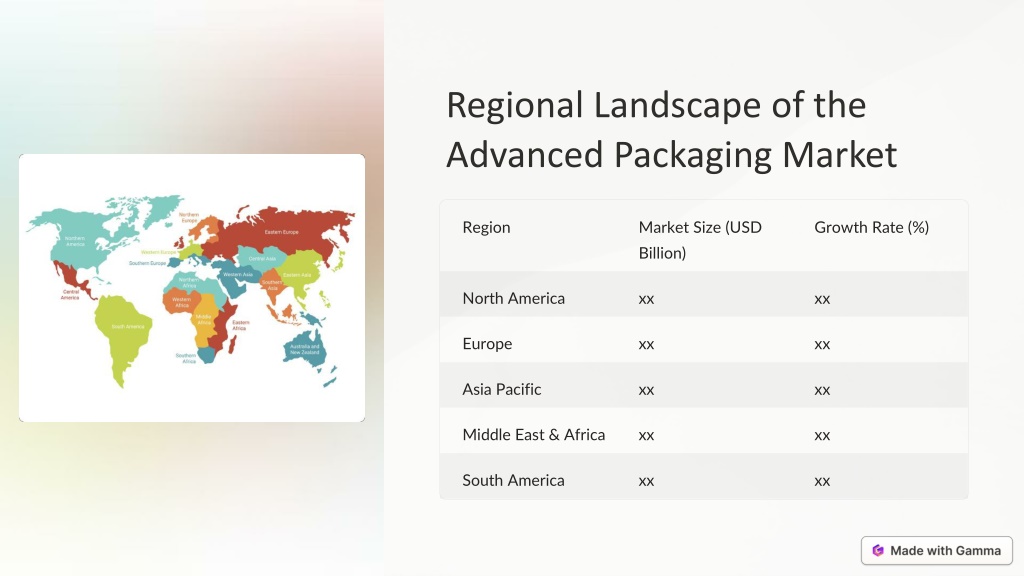Click the 'Growth Rate (%)' header
Screen dimensions: 1024x576
pos(871,227)
